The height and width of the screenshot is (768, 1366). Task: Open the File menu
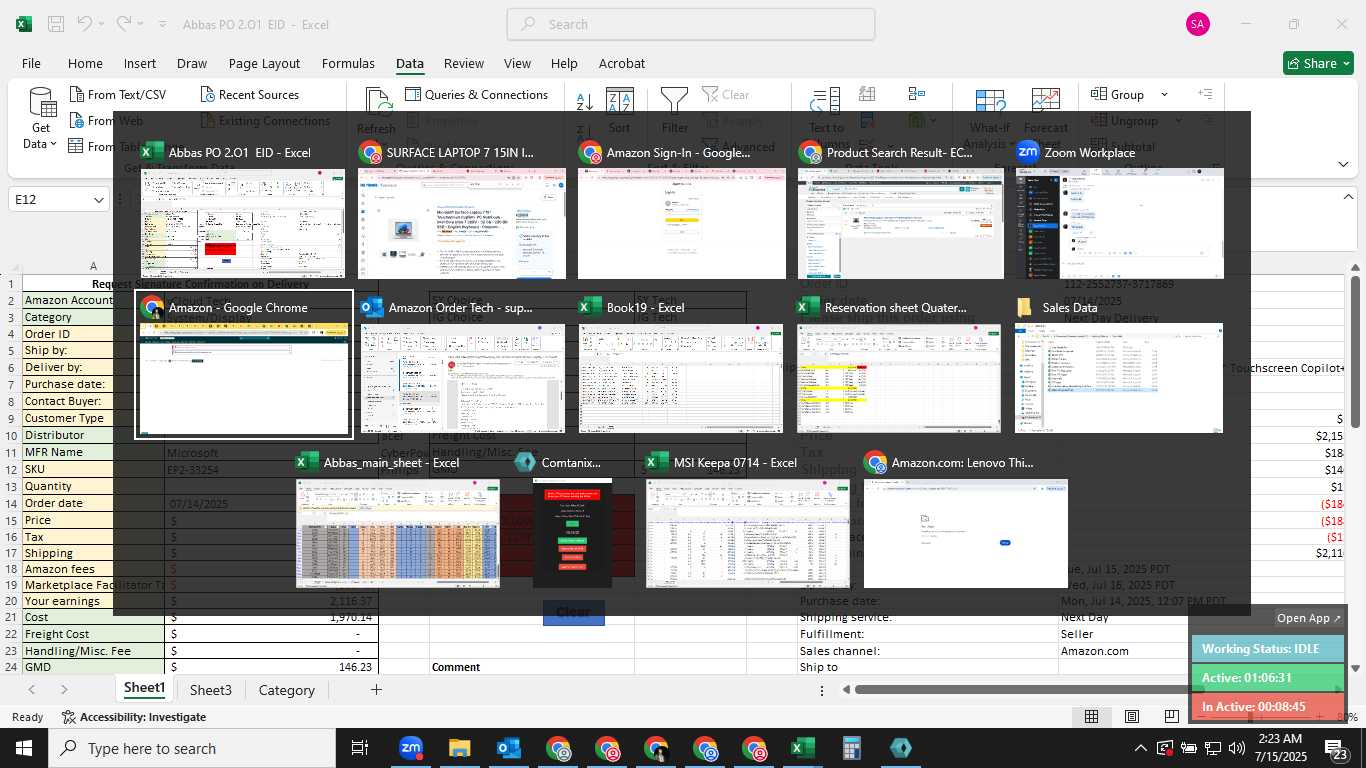(x=31, y=63)
